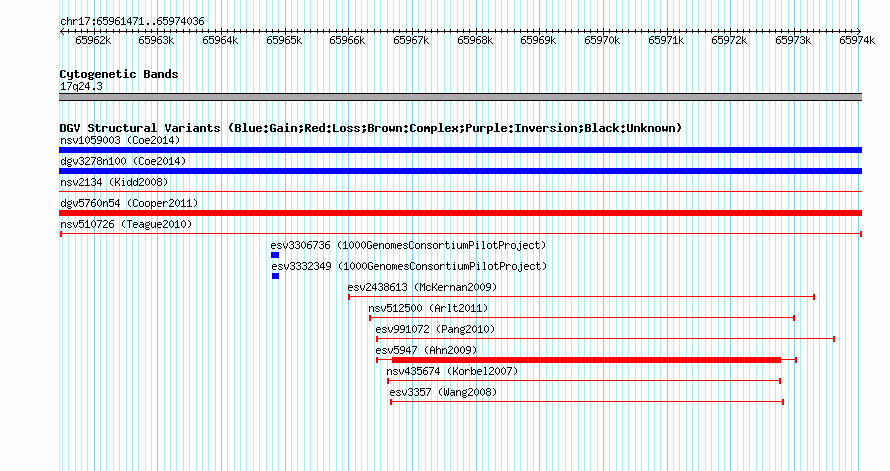Select the 17q24.3 band label
The width and height of the screenshot is (890, 471).
tap(81, 86)
